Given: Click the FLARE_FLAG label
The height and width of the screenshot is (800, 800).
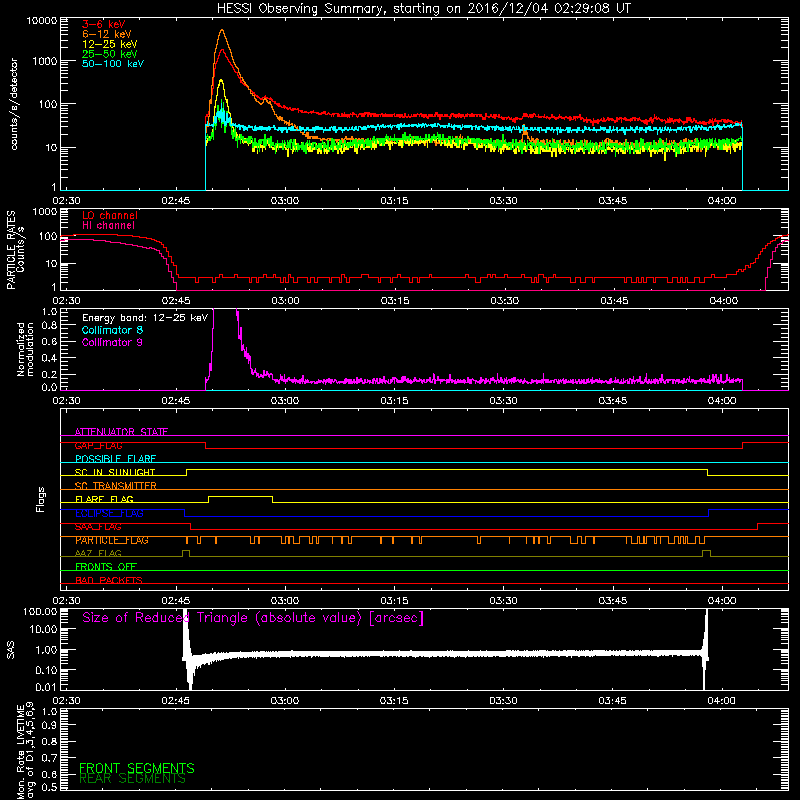Looking at the screenshot, I should click(x=104, y=499).
